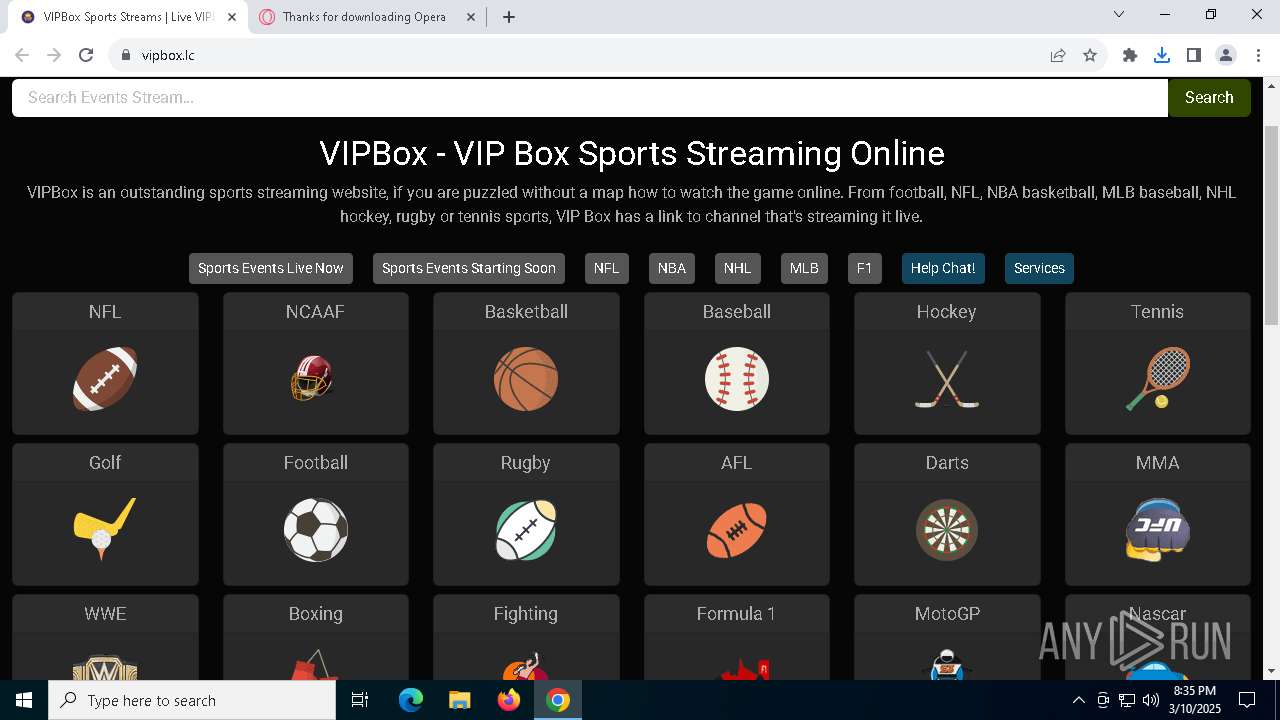Launch Microsoft Edge from the taskbar
Viewport: 1280px width, 720px height.
click(411, 700)
